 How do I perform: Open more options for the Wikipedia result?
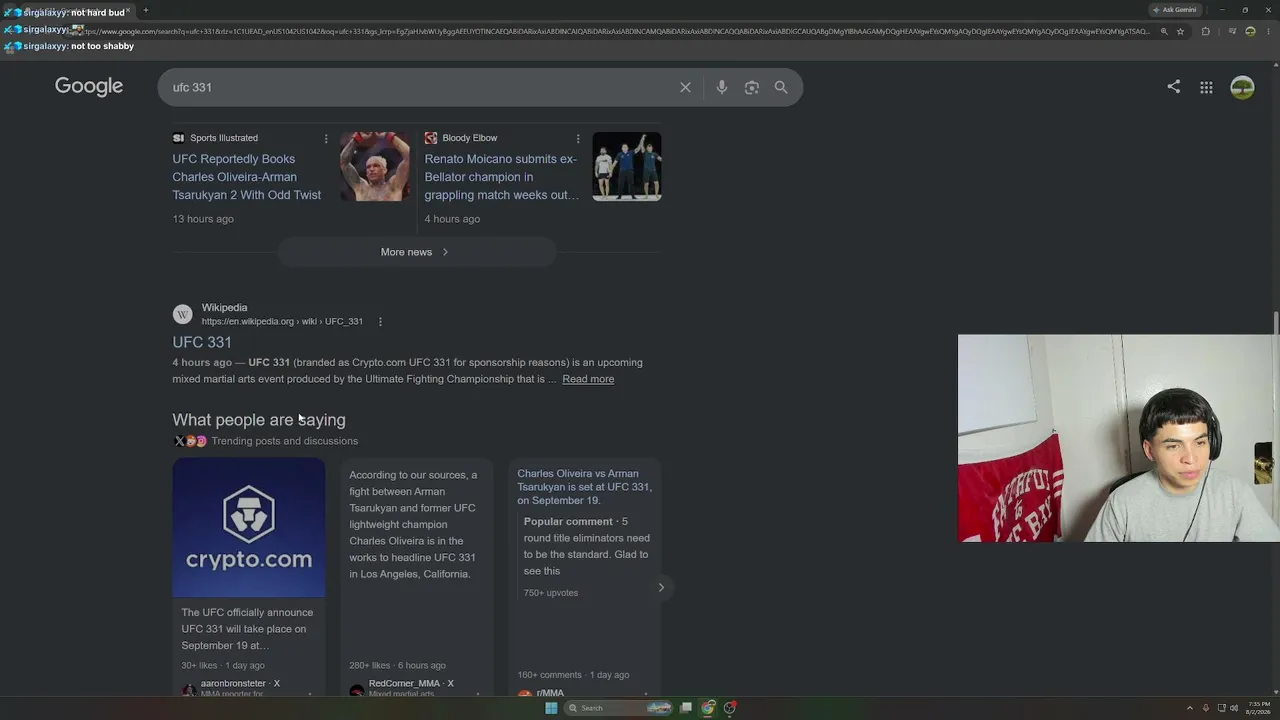click(380, 322)
